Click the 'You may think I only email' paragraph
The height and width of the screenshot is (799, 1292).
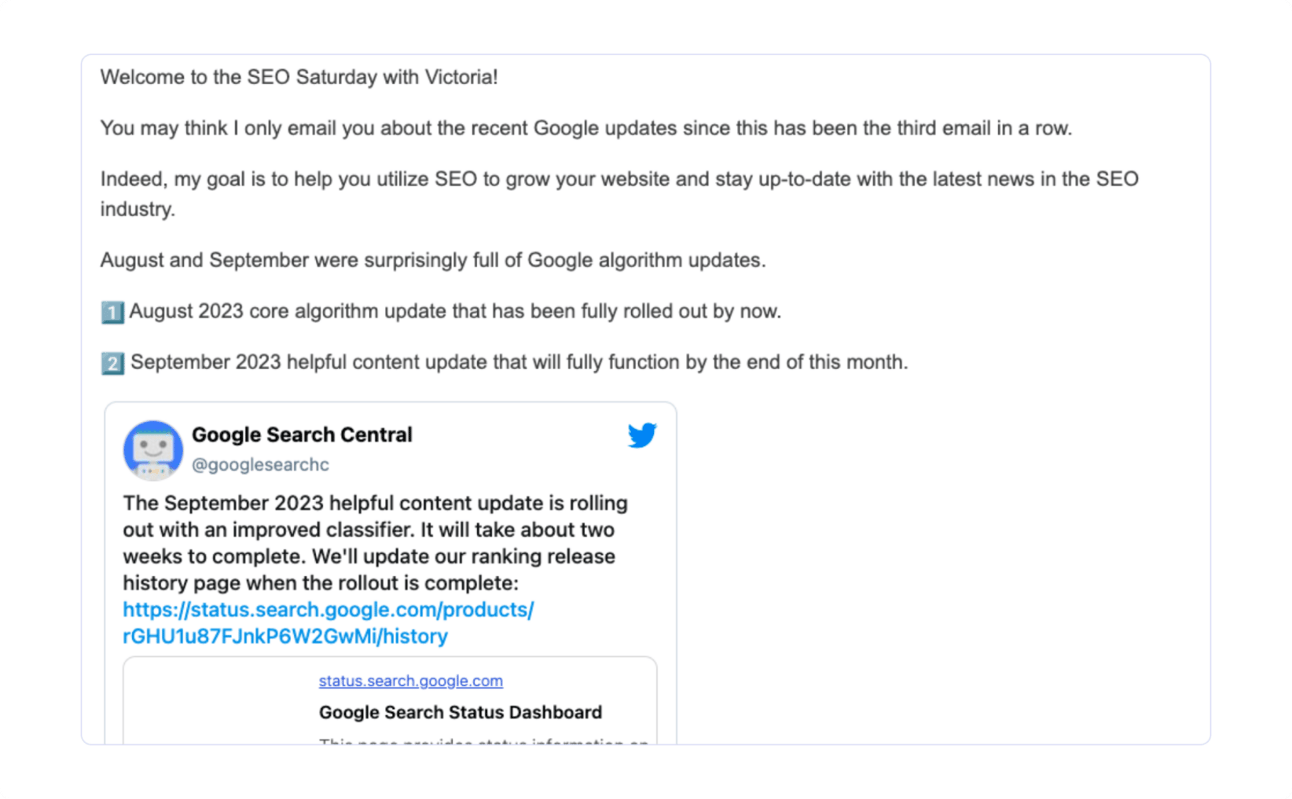[x=585, y=128]
